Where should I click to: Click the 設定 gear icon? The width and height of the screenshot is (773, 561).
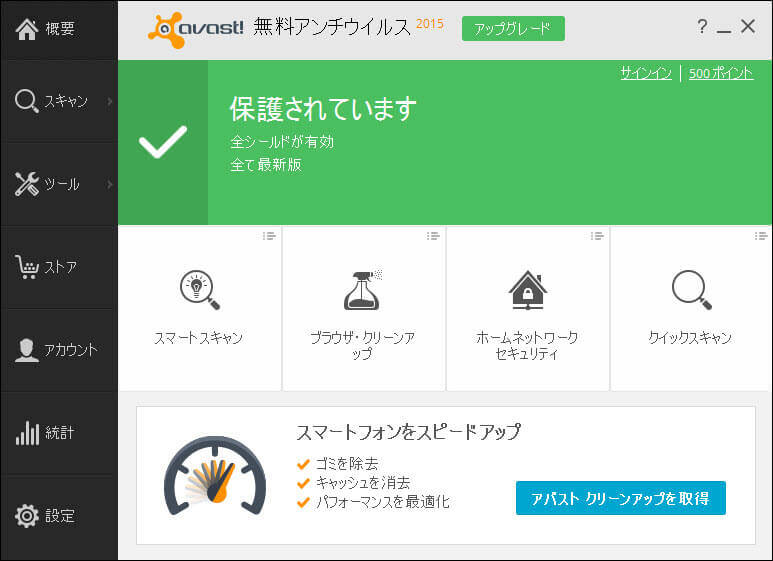point(27,516)
